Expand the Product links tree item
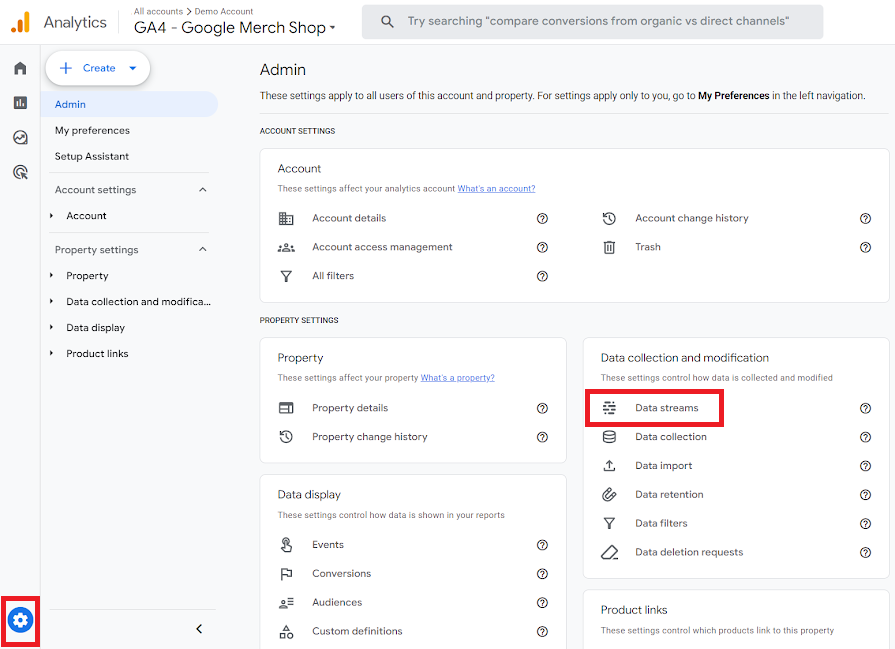The width and height of the screenshot is (895, 649). point(51,353)
